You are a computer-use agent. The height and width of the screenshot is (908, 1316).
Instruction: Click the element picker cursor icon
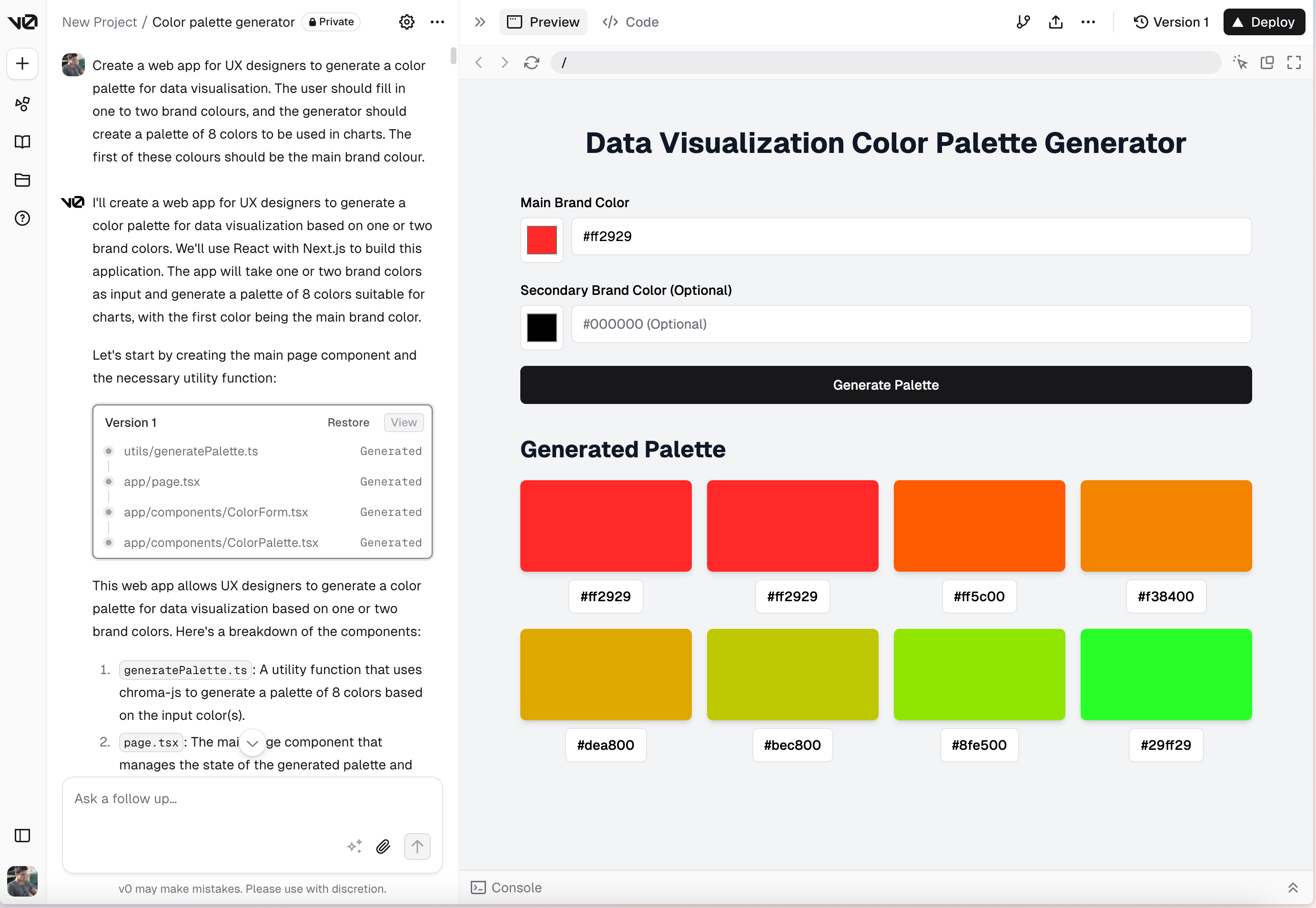(1240, 62)
